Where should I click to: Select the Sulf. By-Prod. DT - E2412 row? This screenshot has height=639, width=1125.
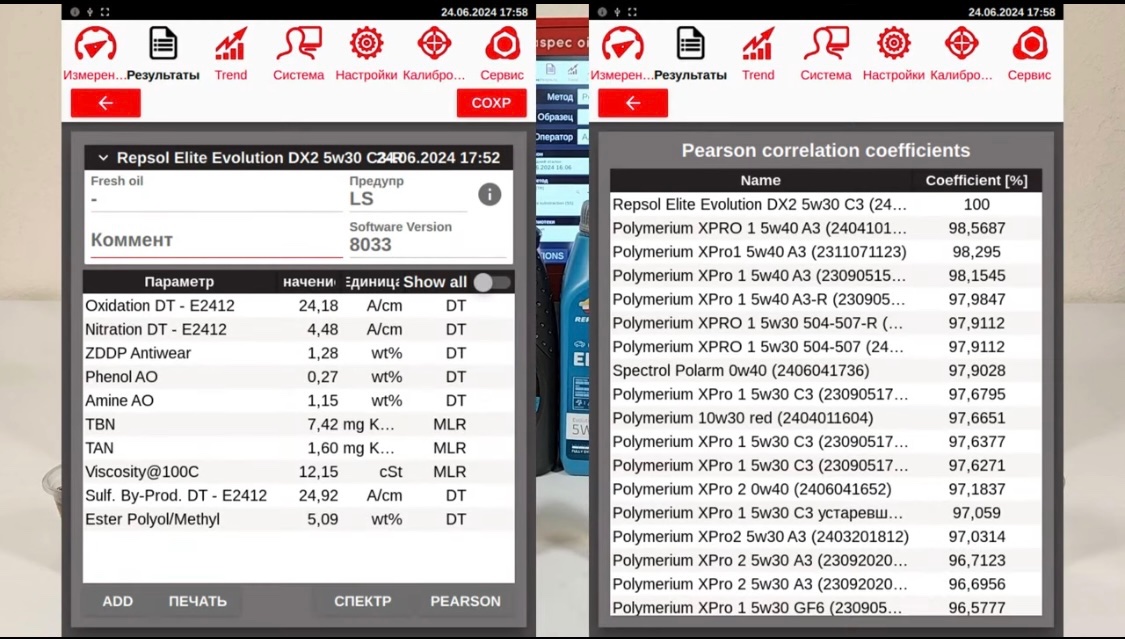coord(298,495)
